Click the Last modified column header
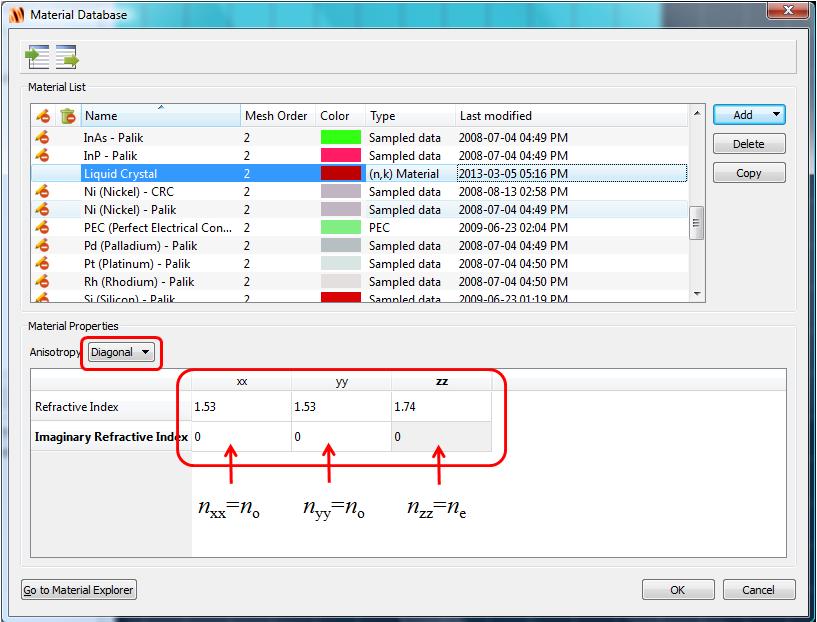Image resolution: width=817 pixels, height=622 pixels. pyautogui.click(x=571, y=116)
